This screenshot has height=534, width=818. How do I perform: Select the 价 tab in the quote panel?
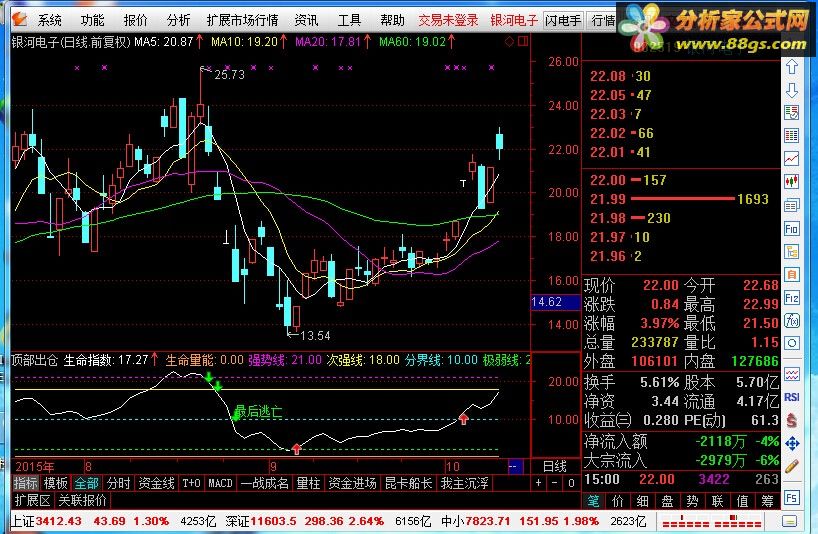pos(618,501)
